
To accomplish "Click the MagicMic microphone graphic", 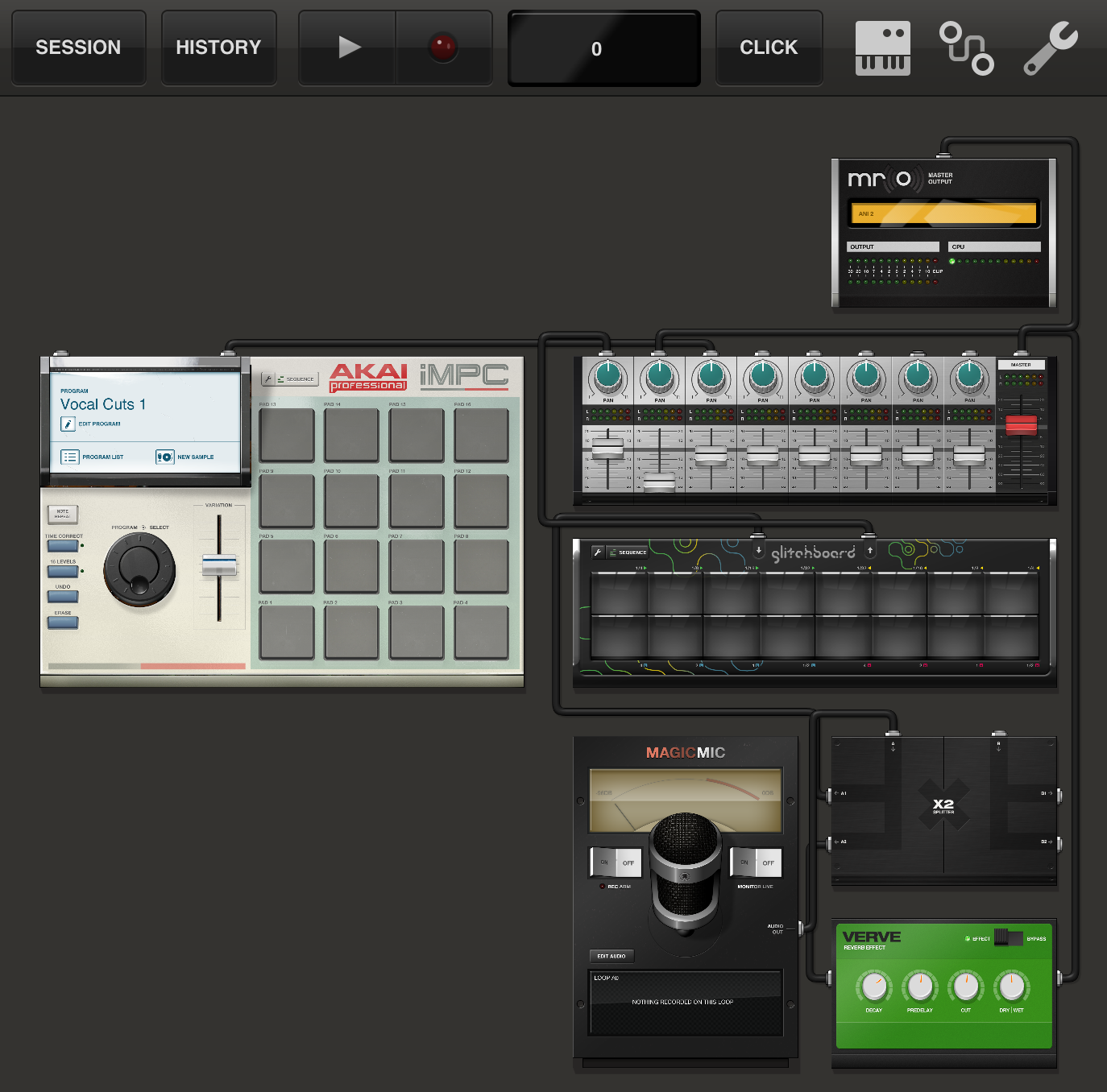I will click(x=686, y=872).
